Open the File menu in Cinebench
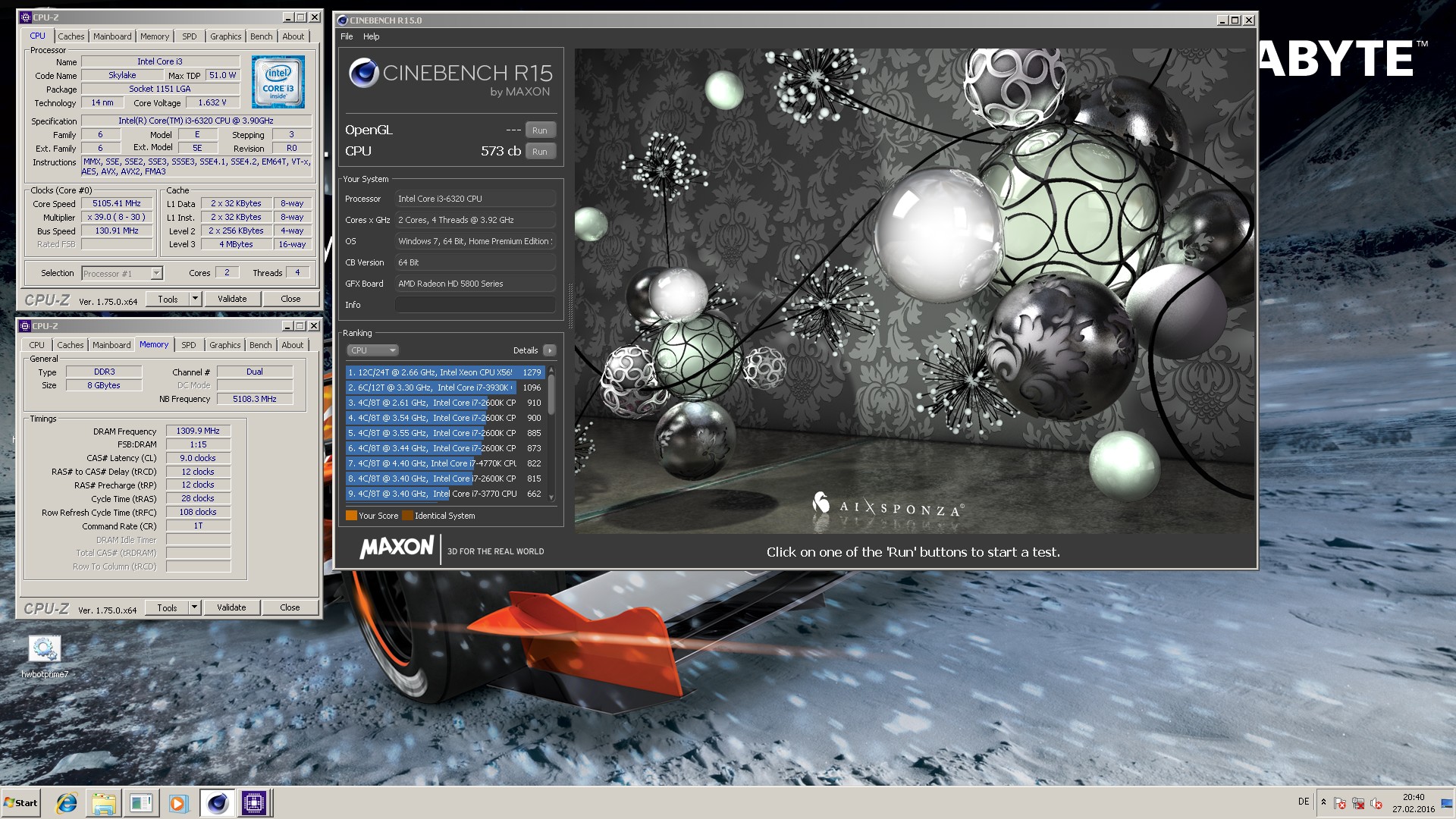This screenshot has width=1456, height=819. [347, 36]
